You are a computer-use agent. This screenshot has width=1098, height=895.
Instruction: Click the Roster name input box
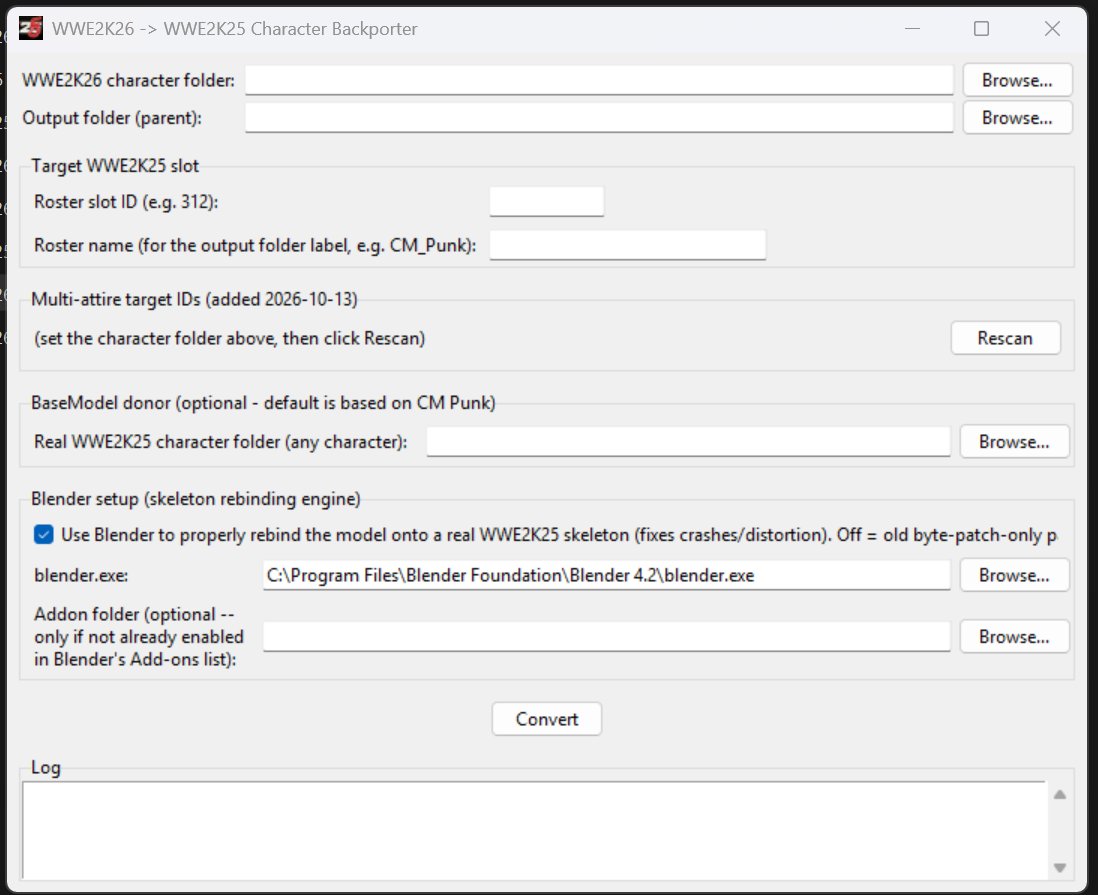pos(627,245)
